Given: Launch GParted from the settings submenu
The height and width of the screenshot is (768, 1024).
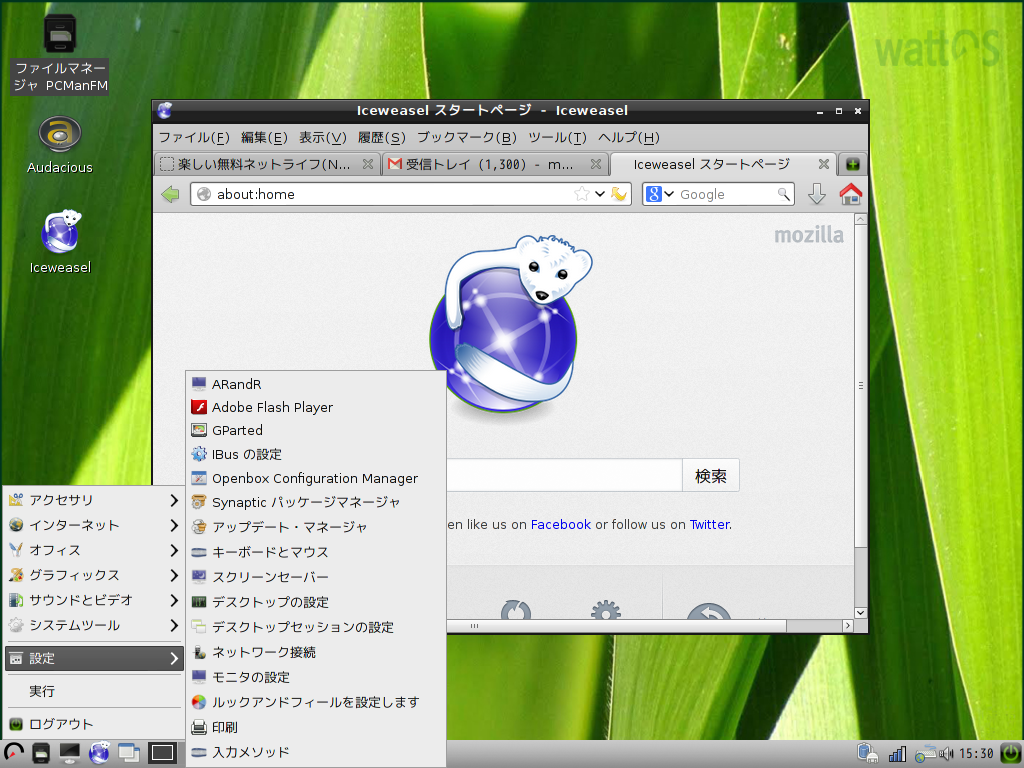Looking at the screenshot, I should (316, 430).
